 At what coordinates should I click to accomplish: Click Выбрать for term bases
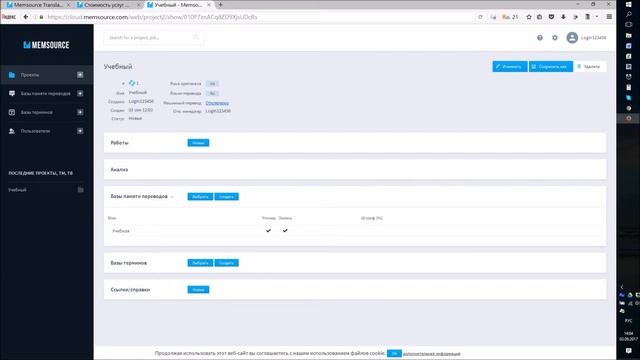point(200,263)
